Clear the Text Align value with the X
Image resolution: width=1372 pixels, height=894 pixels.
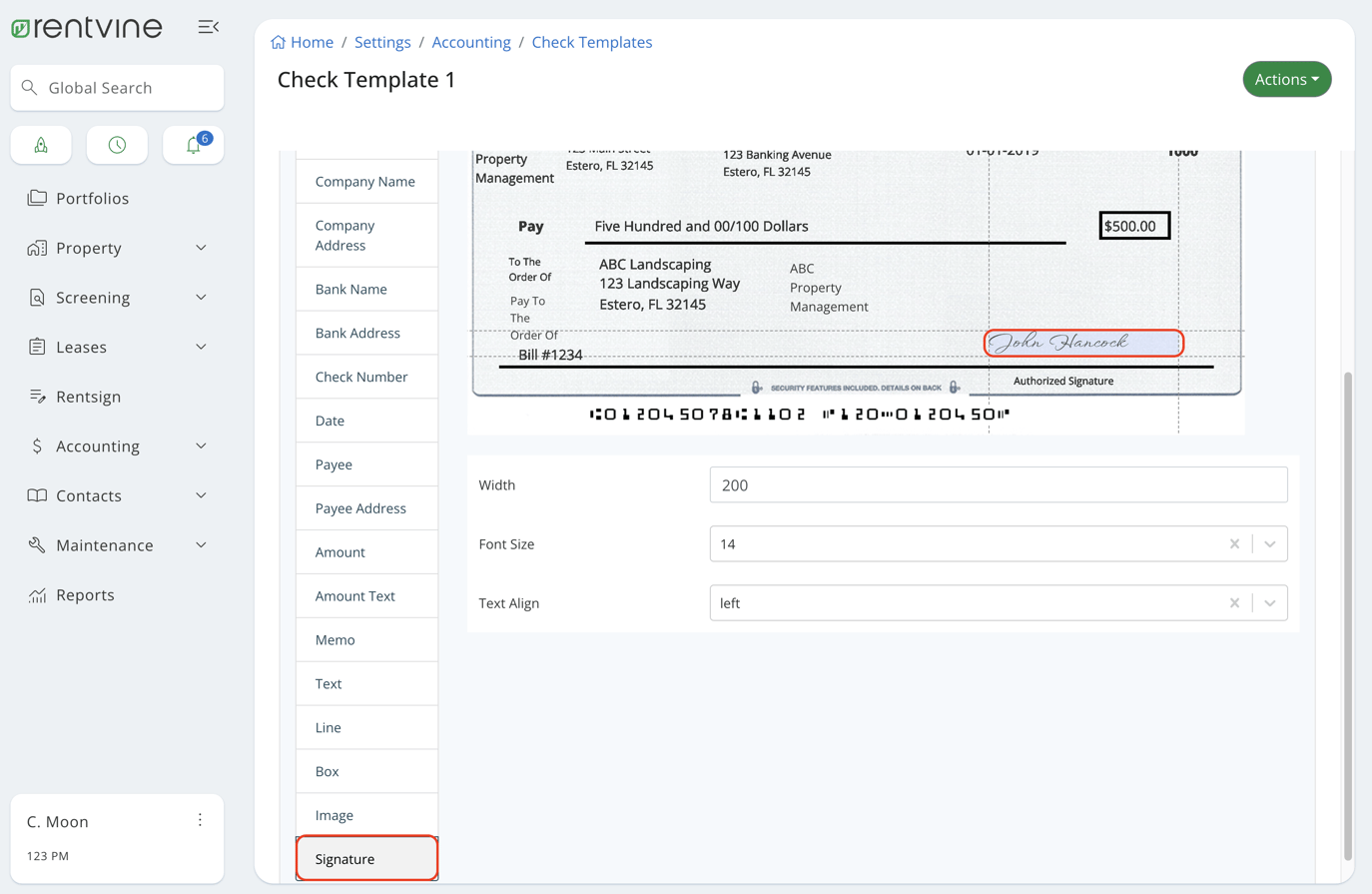(x=1234, y=603)
